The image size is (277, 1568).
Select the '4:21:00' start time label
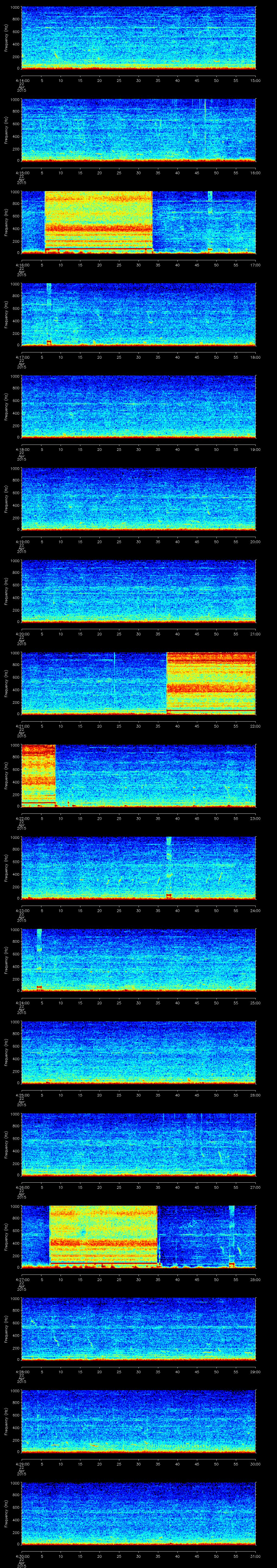click(x=22, y=726)
